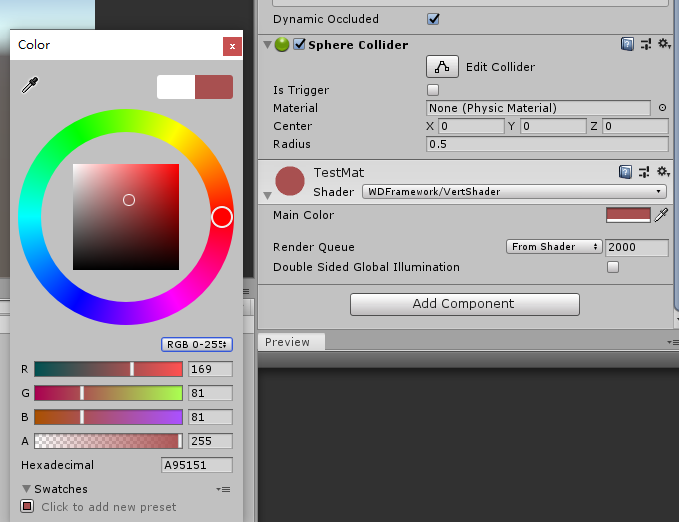Add current color as new swatch preset
The image size is (679, 522).
pyautogui.click(x=27, y=506)
